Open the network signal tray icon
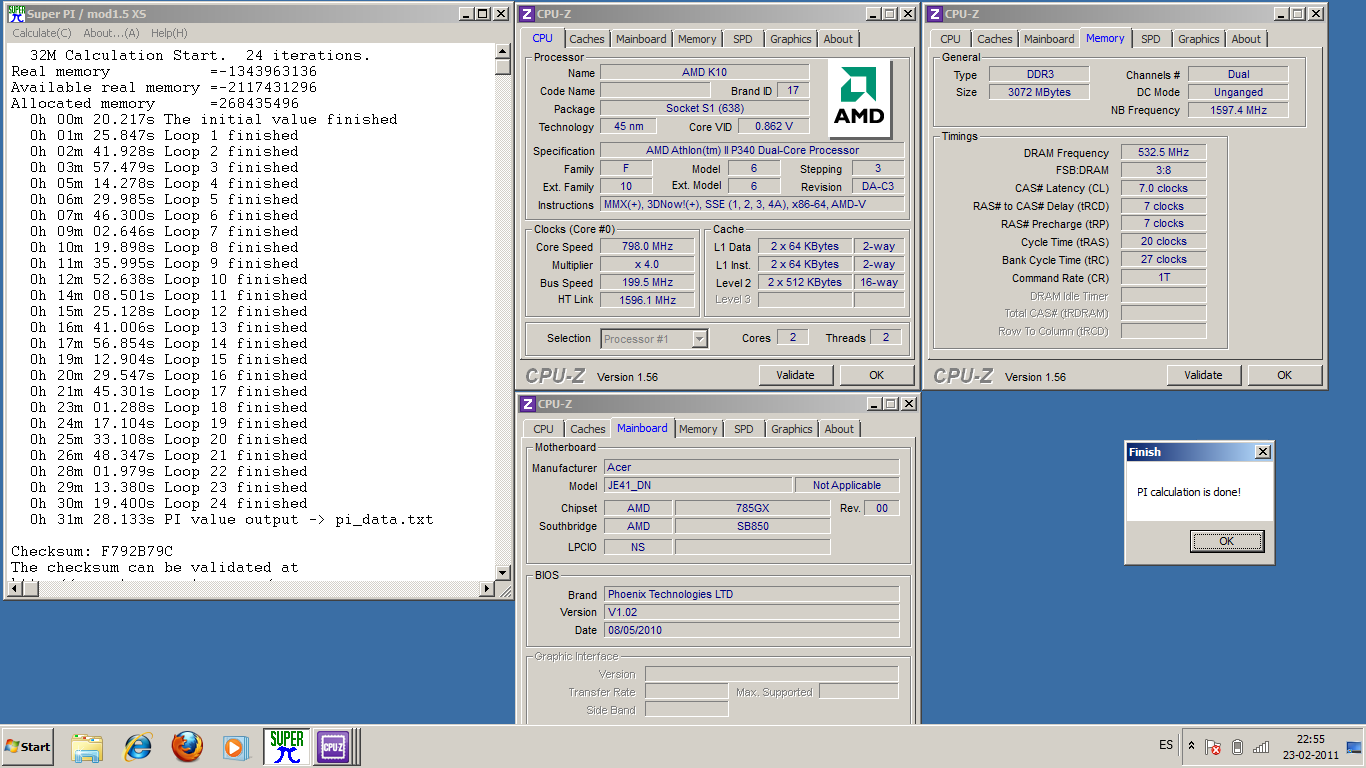Screen dimensions: 1366x768 [1261, 747]
